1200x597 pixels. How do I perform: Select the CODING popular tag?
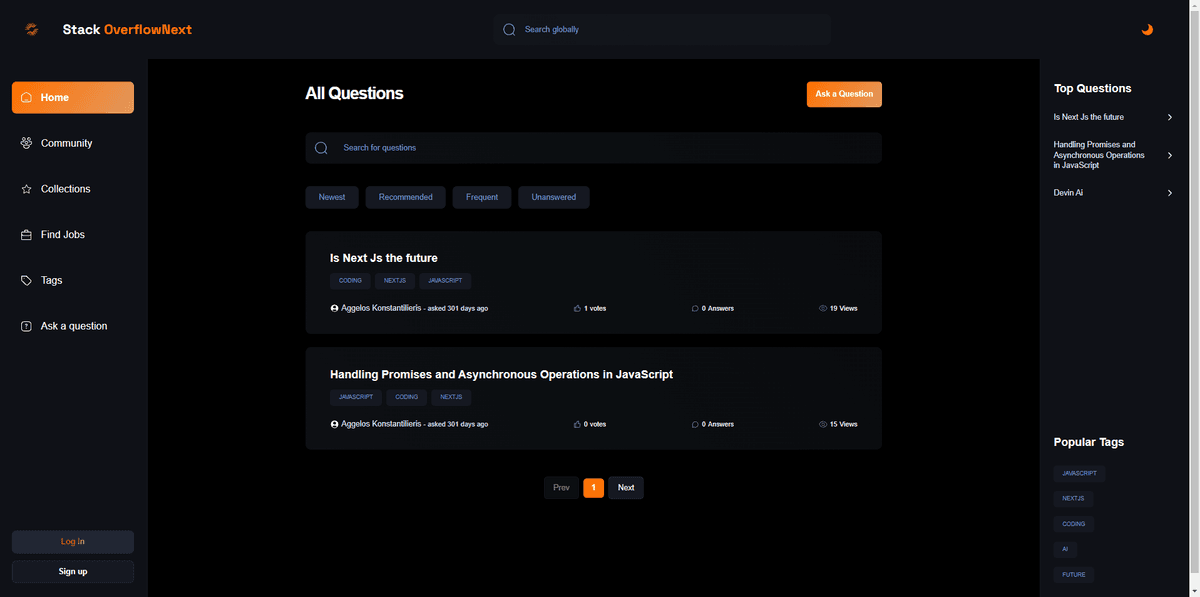1073,523
